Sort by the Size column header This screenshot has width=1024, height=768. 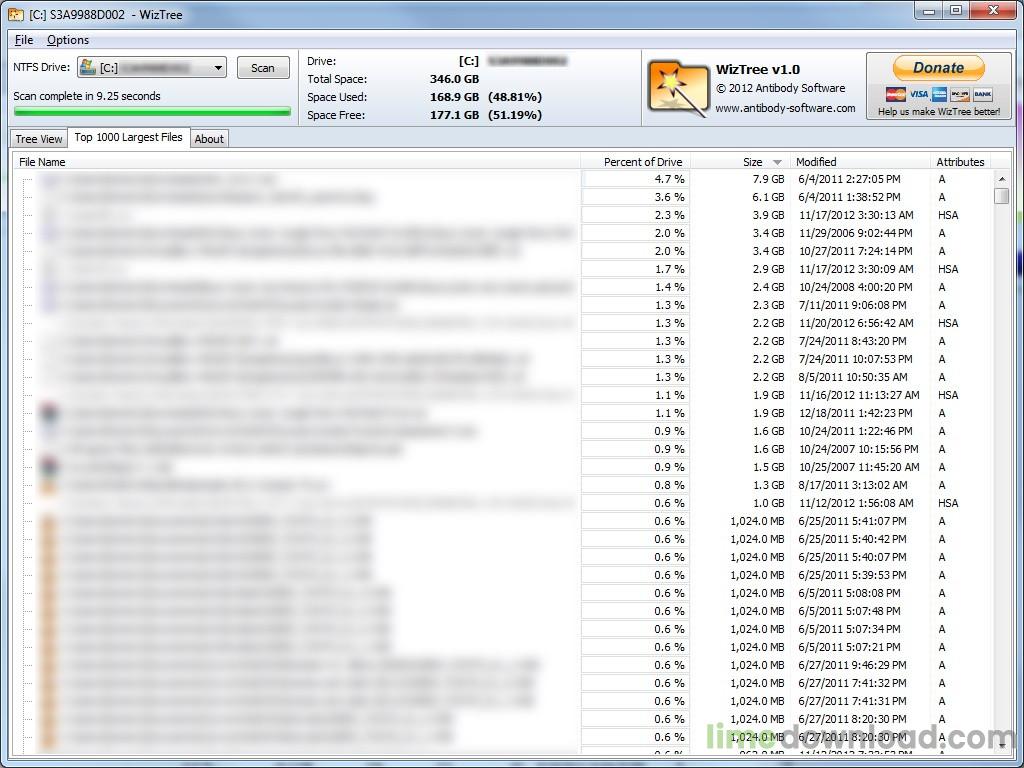[739, 162]
